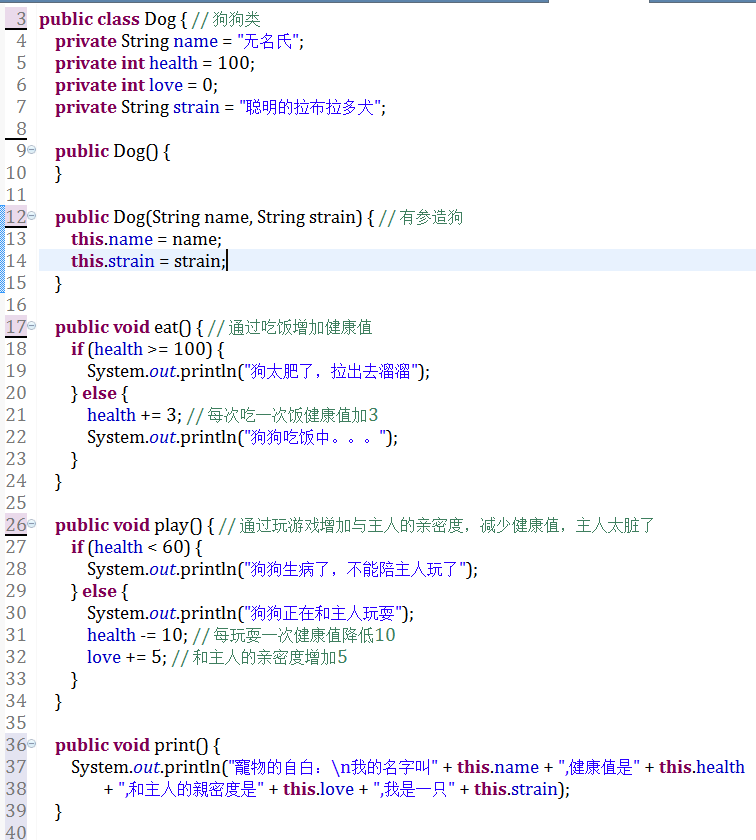Click the string "狗狗正在和主人玩耍"
Viewport: 756px width, 840px height.
tap(324, 613)
